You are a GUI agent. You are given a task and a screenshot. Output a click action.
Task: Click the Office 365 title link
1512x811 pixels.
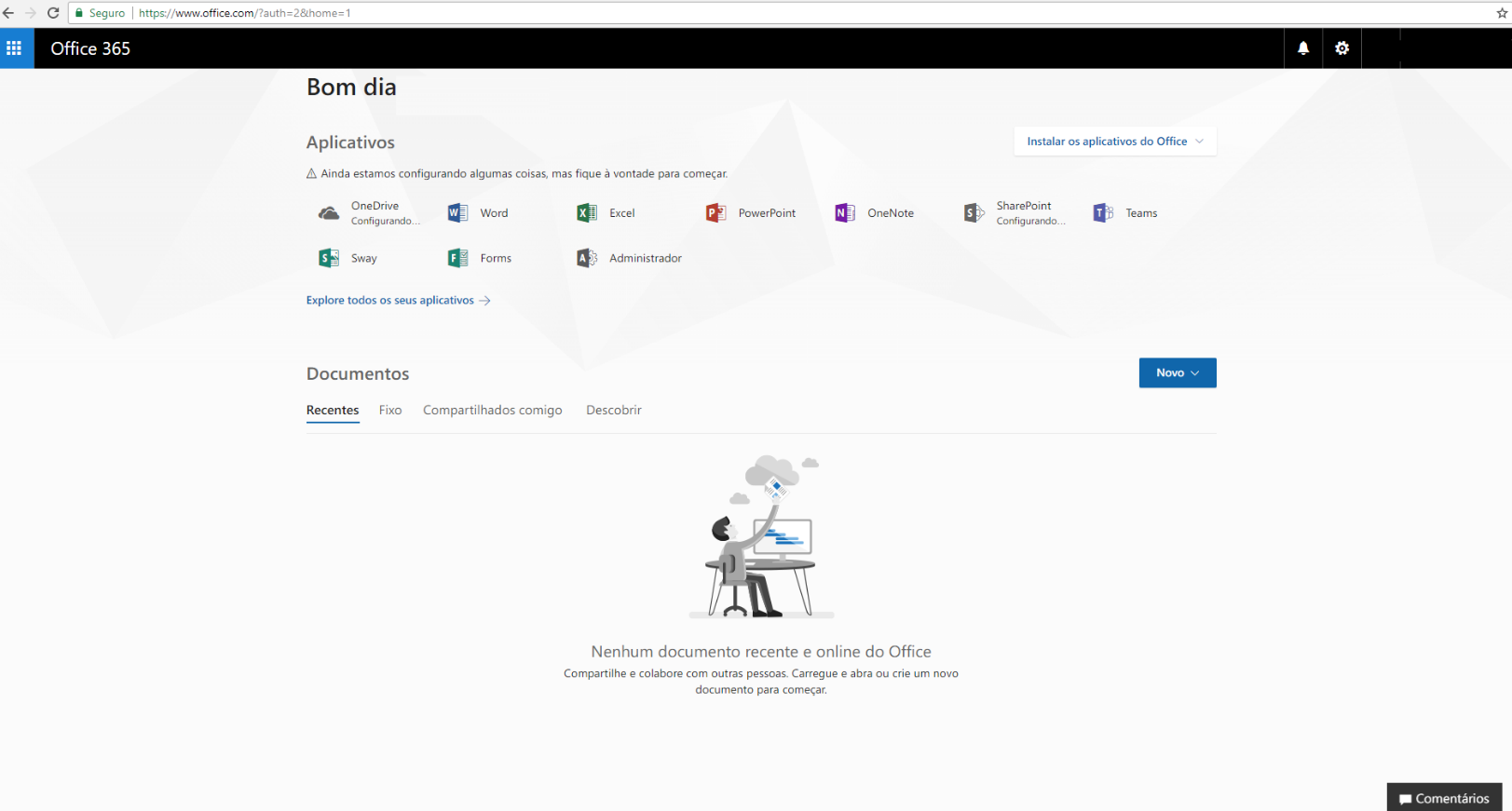coord(90,48)
